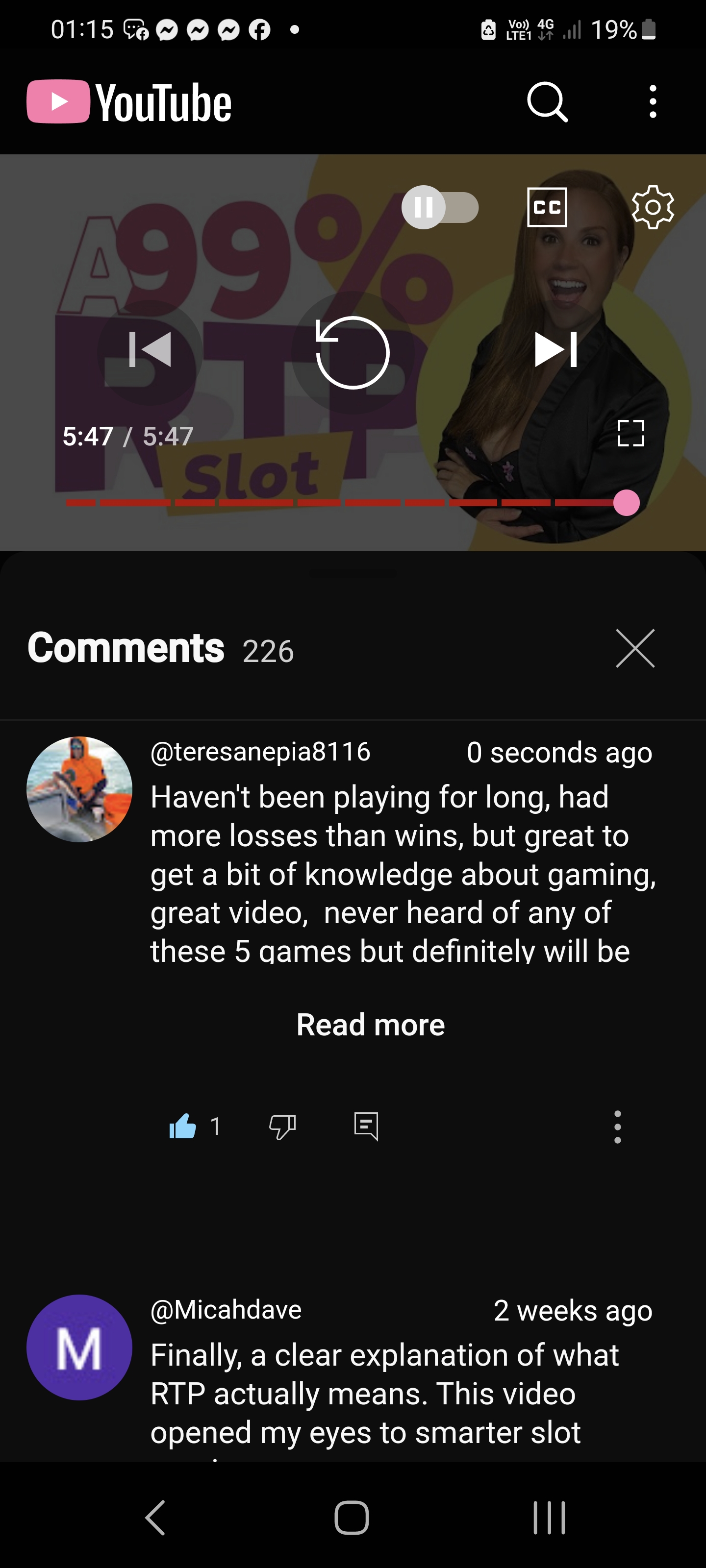Open the YouTube top-bar three-dot menu
This screenshot has height=1568, width=706.
click(x=653, y=101)
